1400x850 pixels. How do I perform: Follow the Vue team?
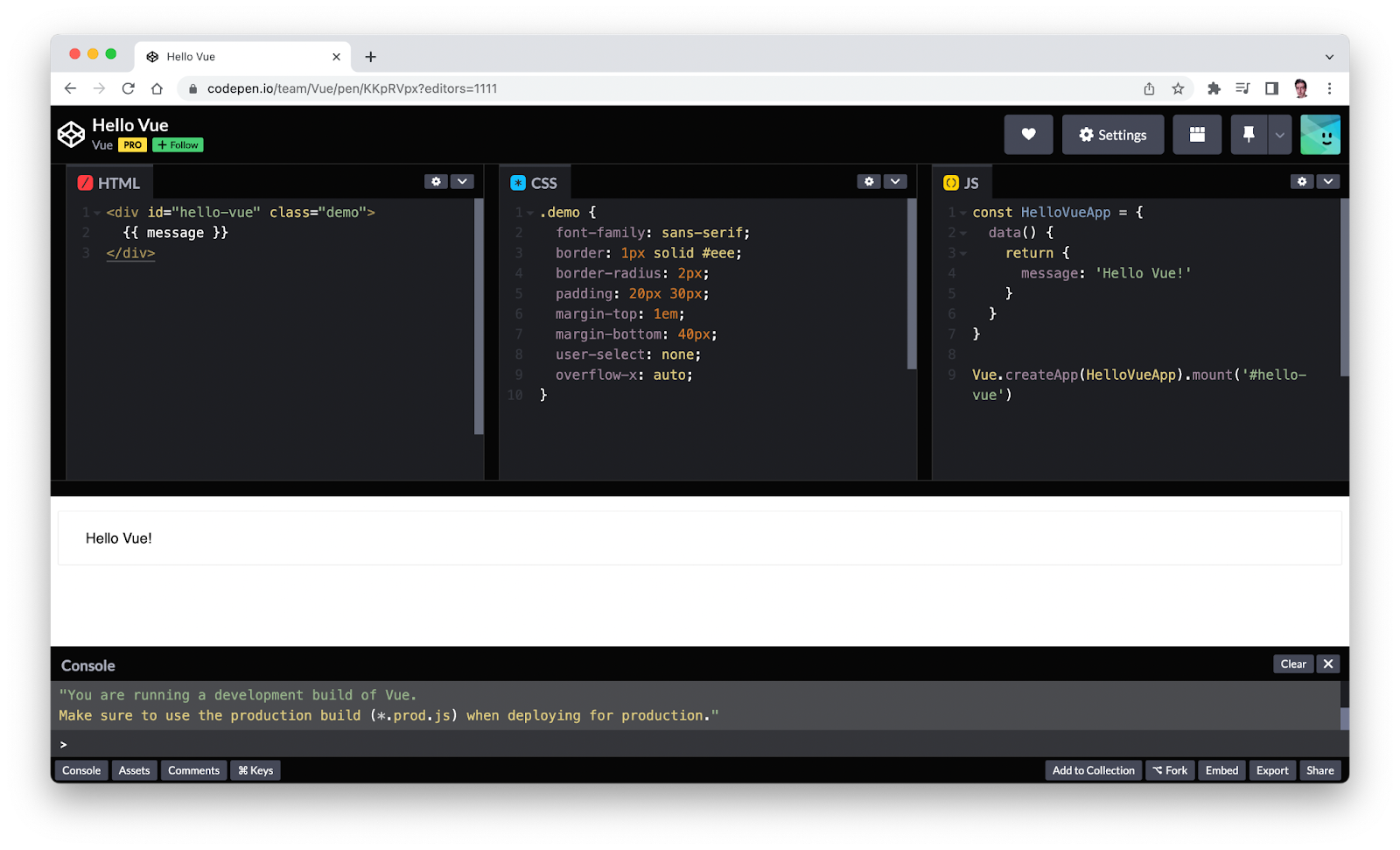point(178,145)
